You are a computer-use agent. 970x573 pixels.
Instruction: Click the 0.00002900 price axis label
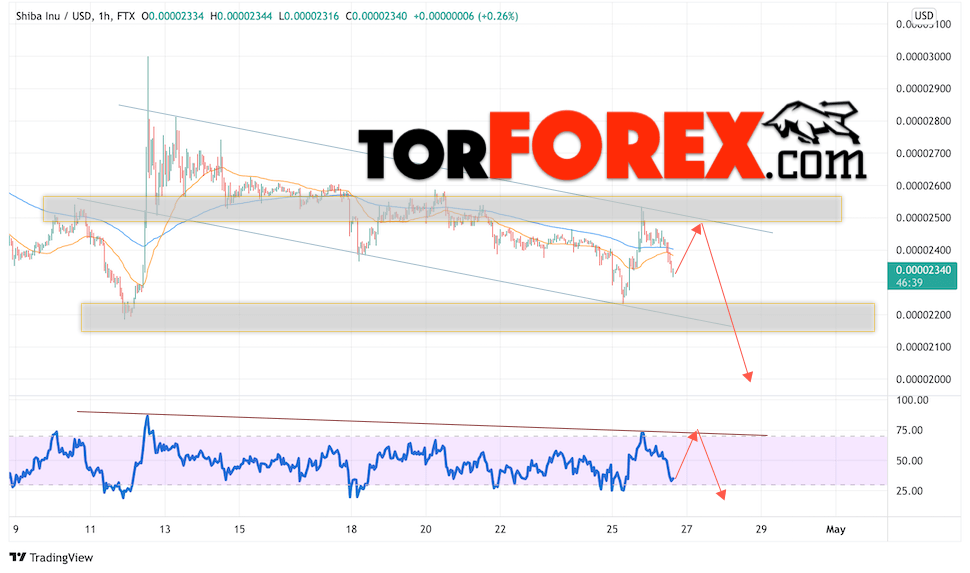pos(923,88)
